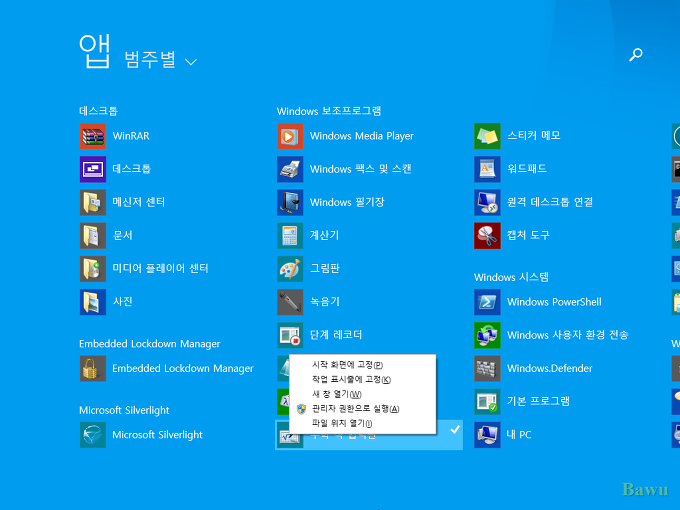The width and height of the screenshot is (680, 510).
Task: Open the 단계 레코더 icon
Action: (290, 335)
